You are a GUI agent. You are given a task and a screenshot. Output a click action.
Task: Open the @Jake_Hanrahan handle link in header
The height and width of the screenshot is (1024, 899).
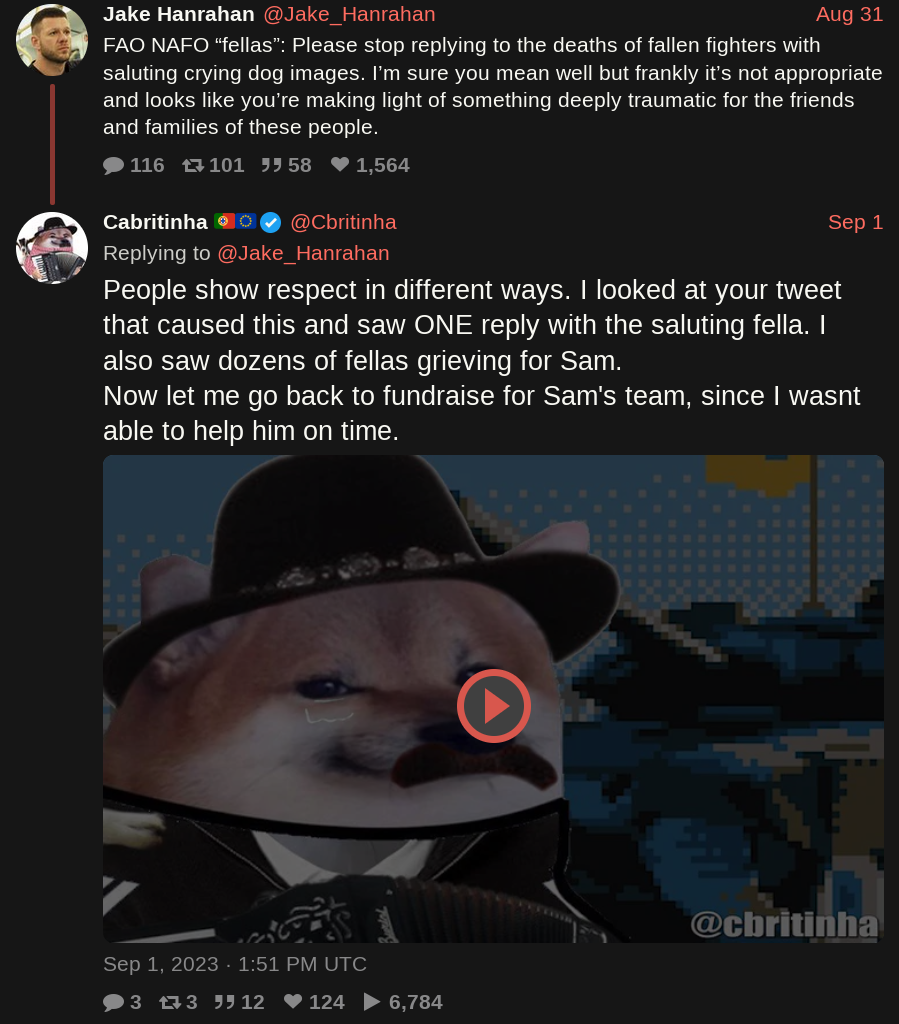point(349,14)
